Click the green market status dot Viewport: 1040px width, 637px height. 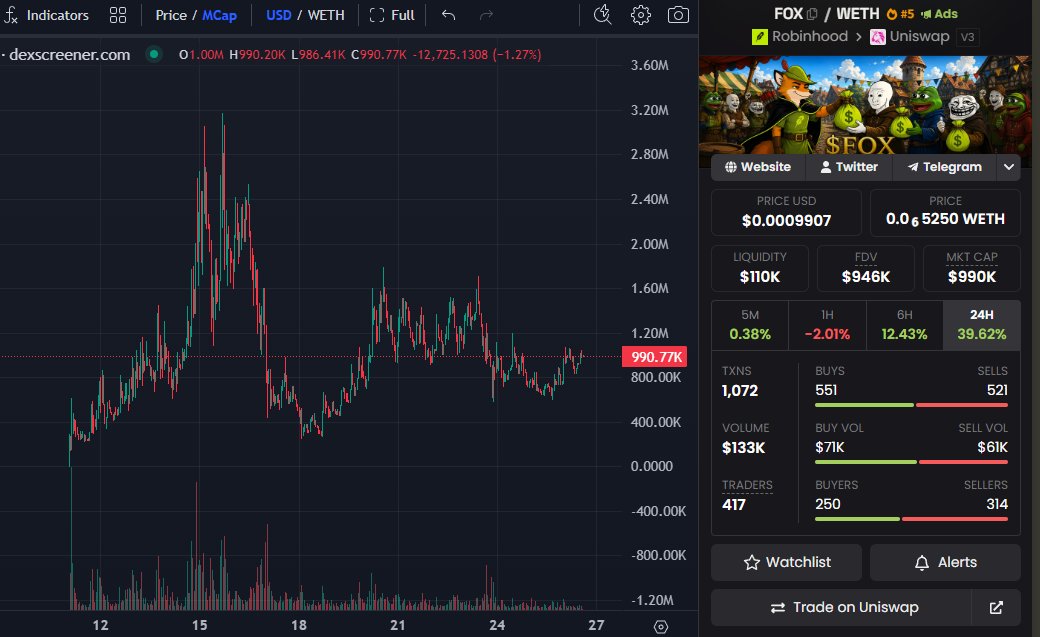coord(154,54)
